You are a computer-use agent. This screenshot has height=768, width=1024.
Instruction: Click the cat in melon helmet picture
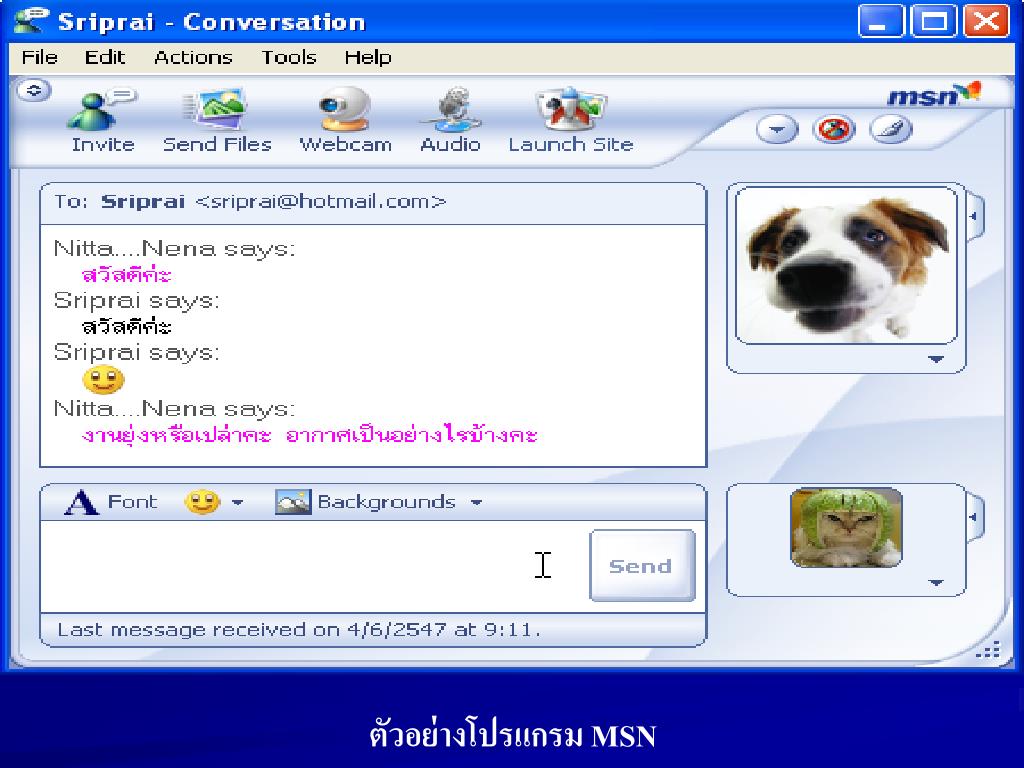(x=846, y=528)
